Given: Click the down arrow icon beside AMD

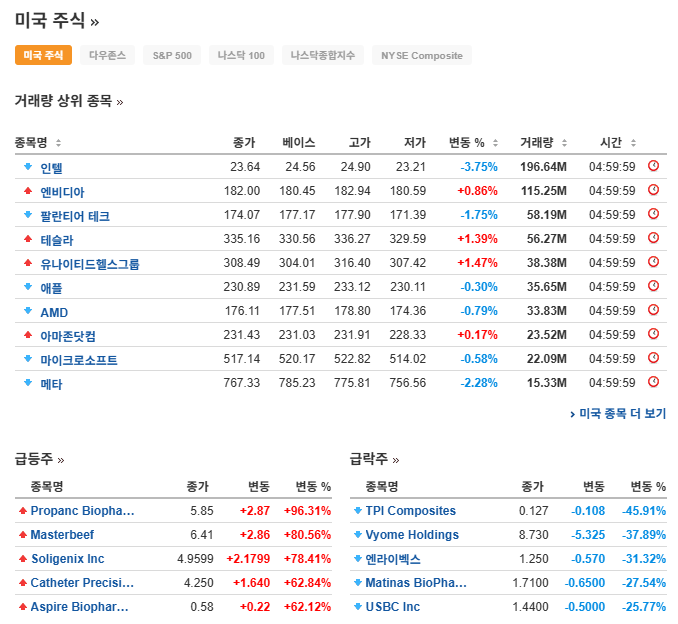Looking at the screenshot, I should coord(28,310).
